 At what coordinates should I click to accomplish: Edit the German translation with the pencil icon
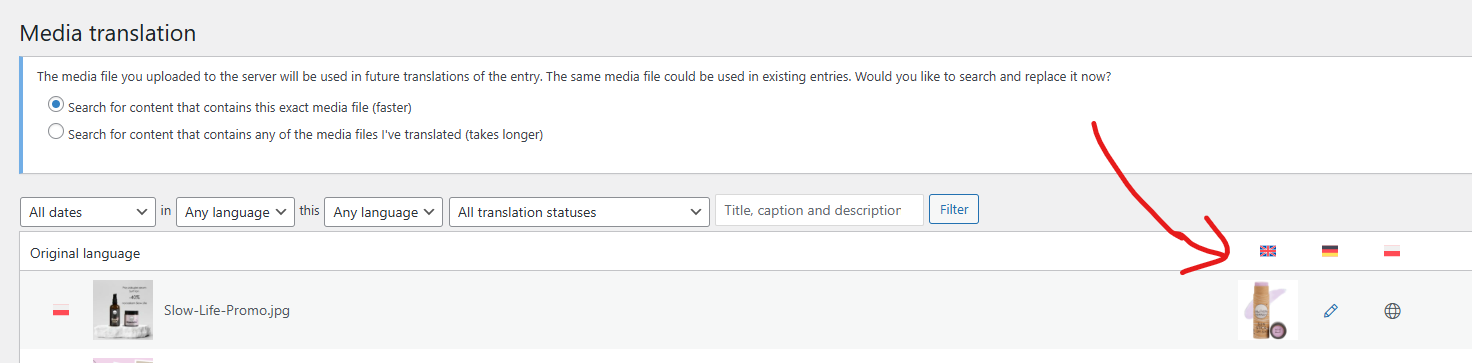click(1330, 311)
